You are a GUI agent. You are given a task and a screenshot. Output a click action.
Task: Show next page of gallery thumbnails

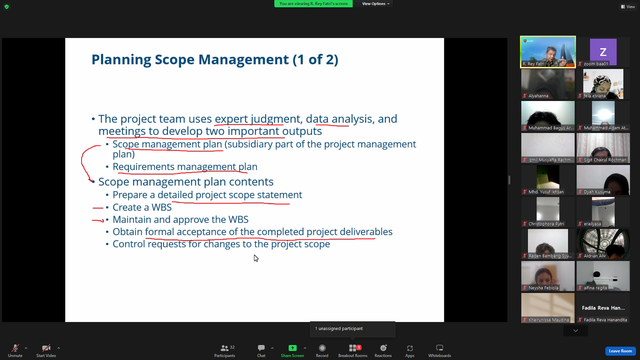tap(576, 331)
